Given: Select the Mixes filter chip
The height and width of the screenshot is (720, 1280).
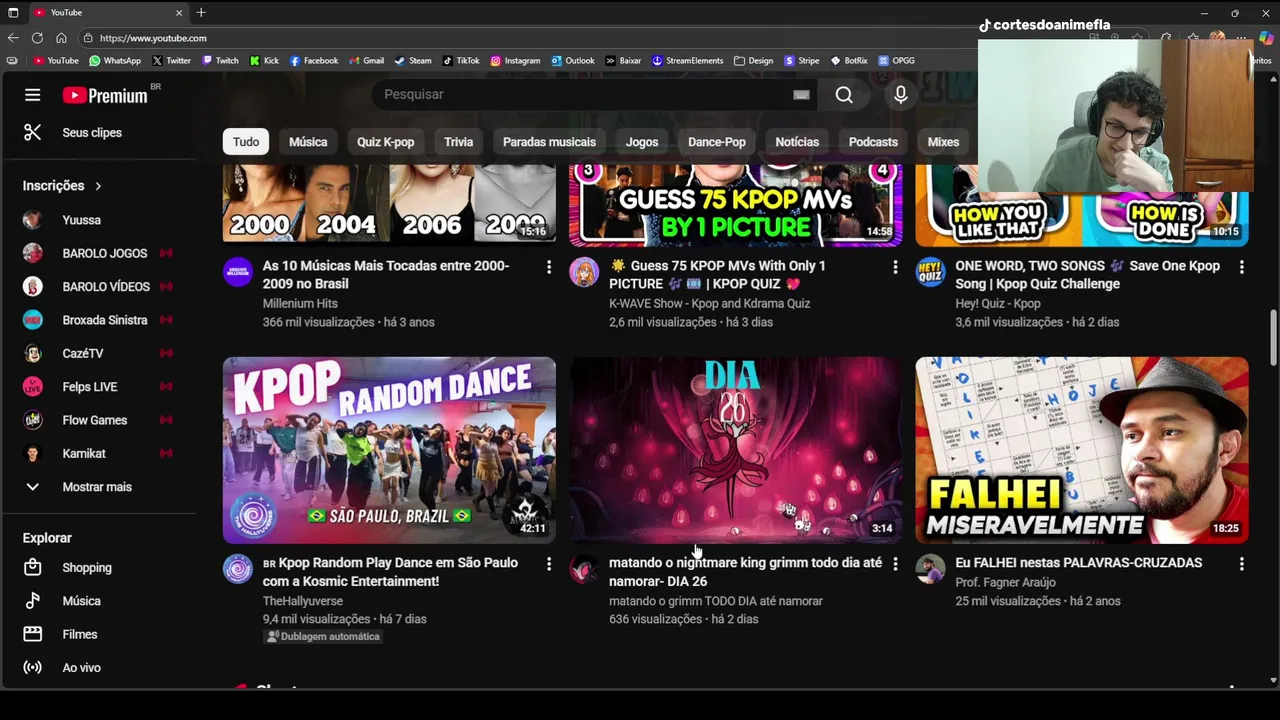Looking at the screenshot, I should 943,142.
